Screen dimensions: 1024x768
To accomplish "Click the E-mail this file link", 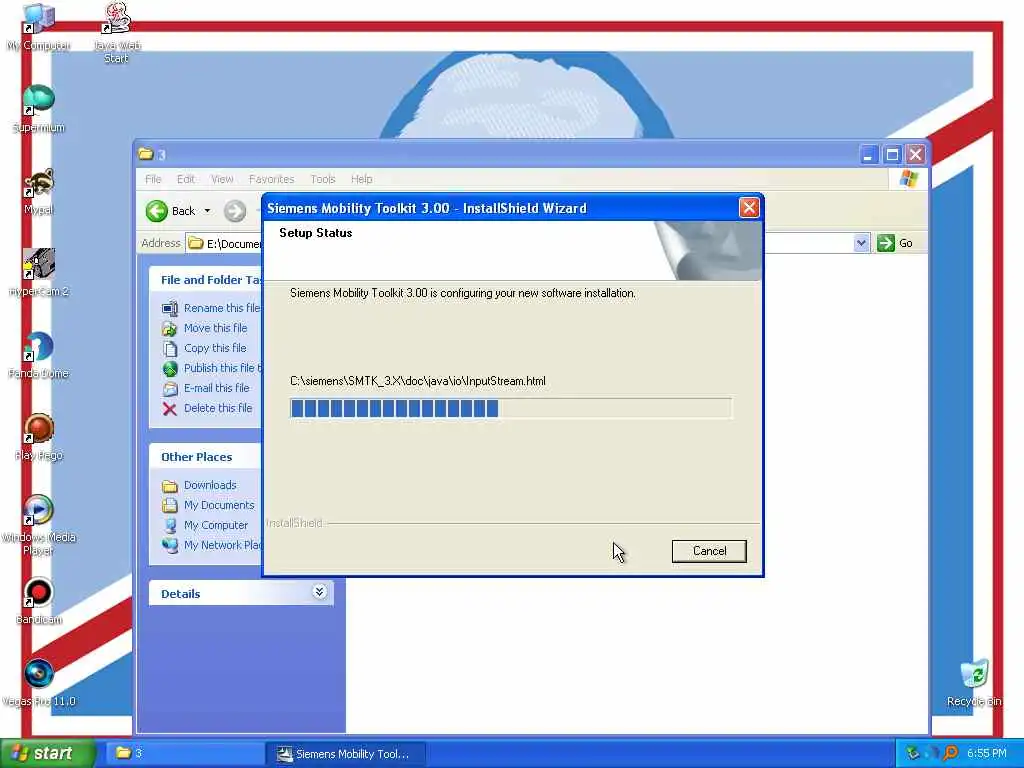I will [217, 389].
